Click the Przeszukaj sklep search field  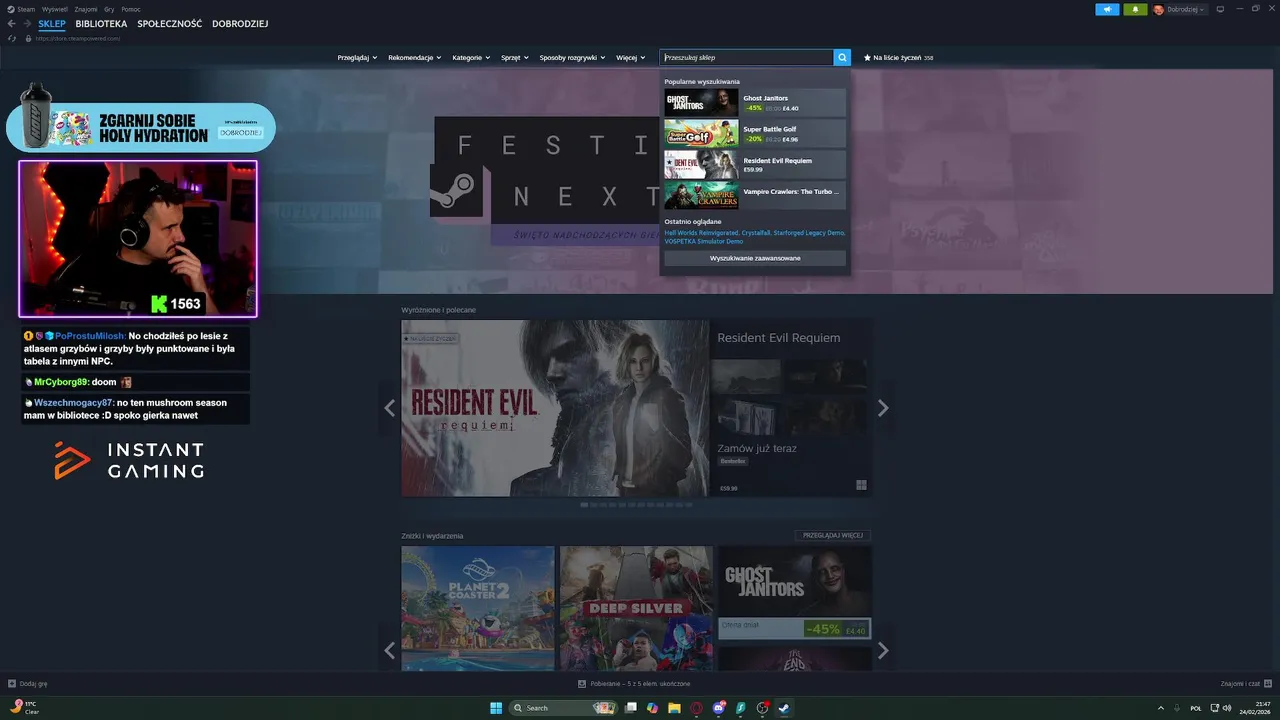click(746, 58)
